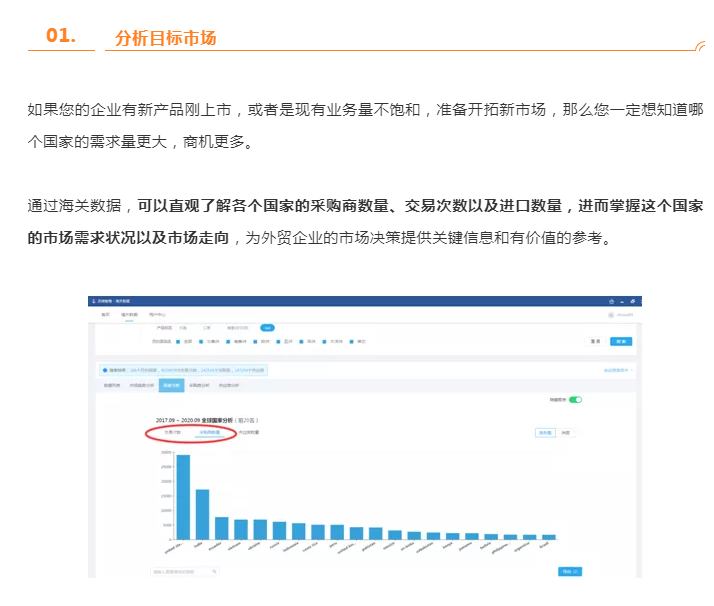This screenshot has height=606, width=714.
Task: Choose the pie chart view button
Action: point(565,433)
